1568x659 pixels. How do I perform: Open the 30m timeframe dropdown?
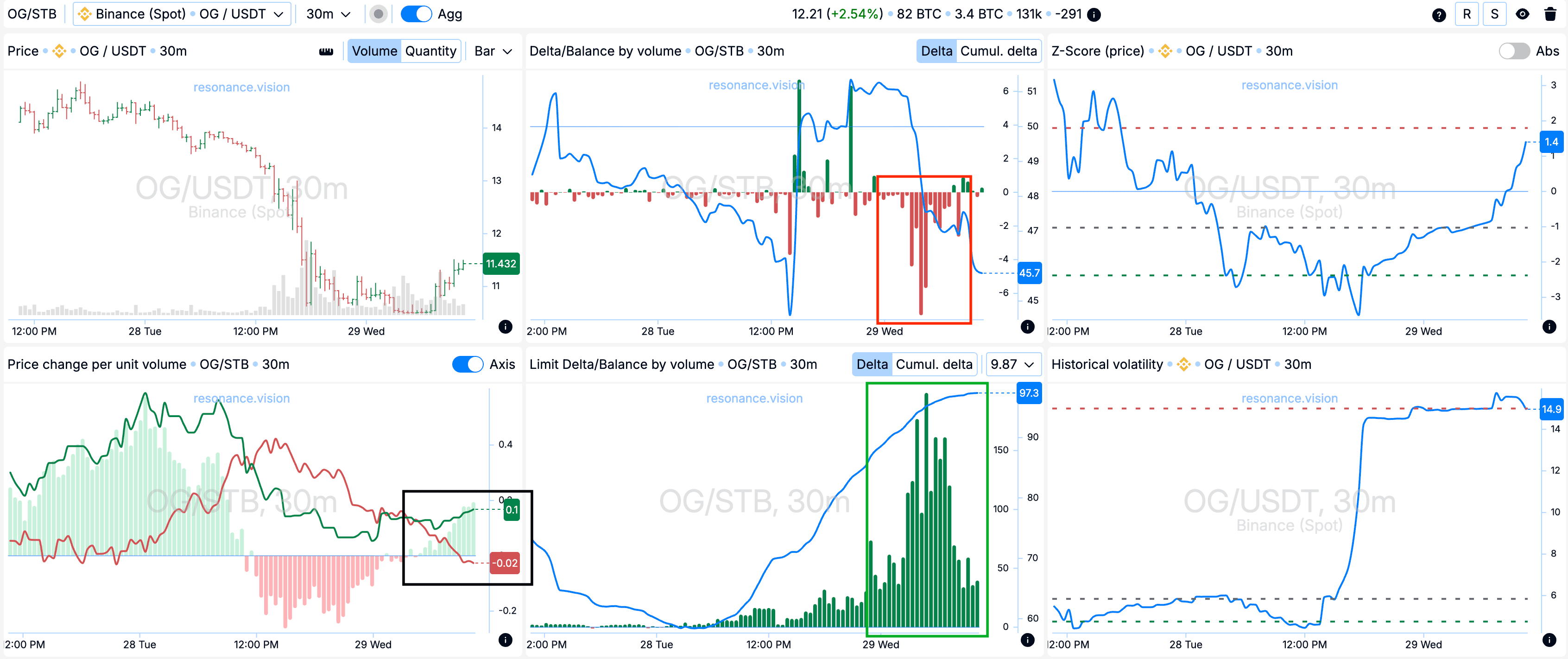328,14
